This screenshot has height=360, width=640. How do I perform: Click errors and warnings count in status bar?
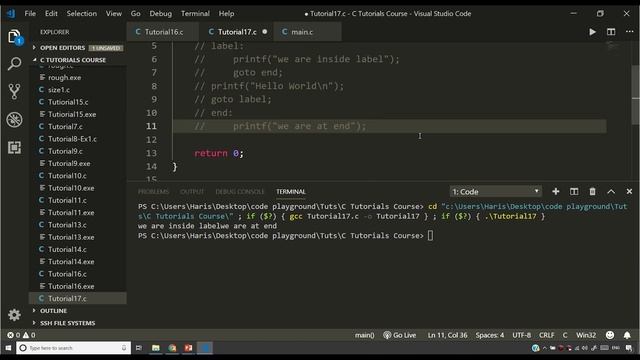[21, 335]
